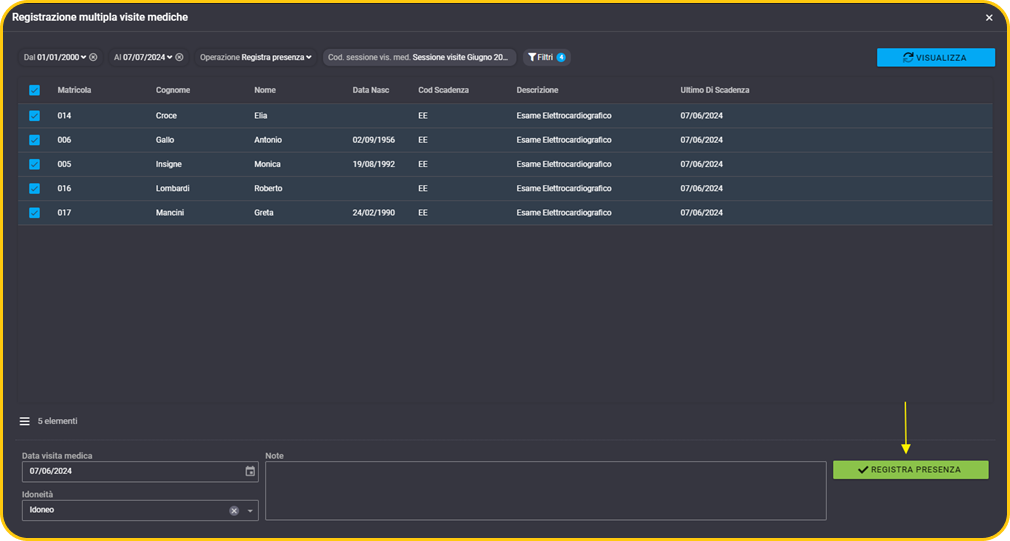This screenshot has width=1010, height=541.
Task: Click the REGISTRA PRESENZA button
Action: (910, 470)
